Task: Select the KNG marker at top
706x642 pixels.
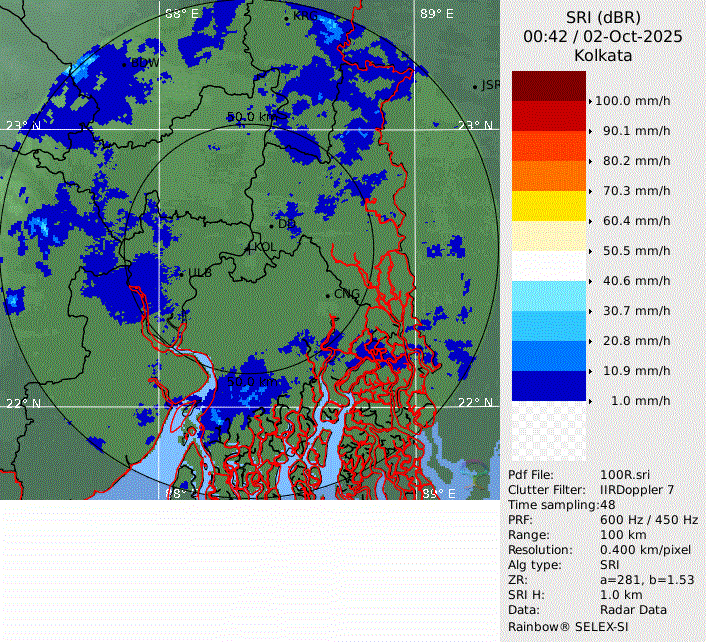Action: [288, 17]
